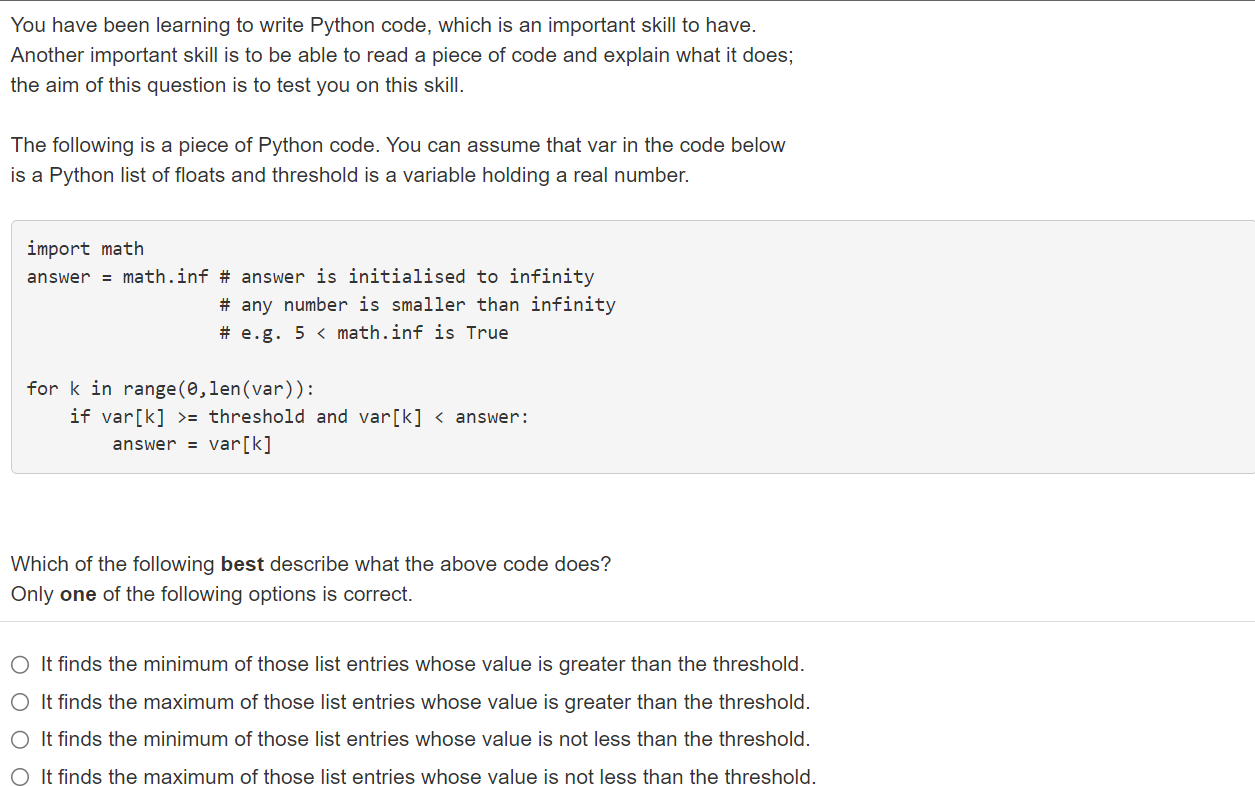This screenshot has height=786, width=1255.
Task: Click the bold word "best" in the question
Action: (242, 564)
